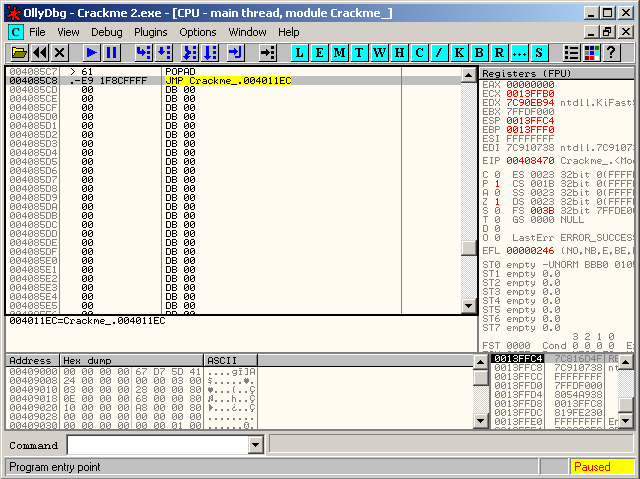Click the Address column header in dump

pyautogui.click(x=32, y=361)
